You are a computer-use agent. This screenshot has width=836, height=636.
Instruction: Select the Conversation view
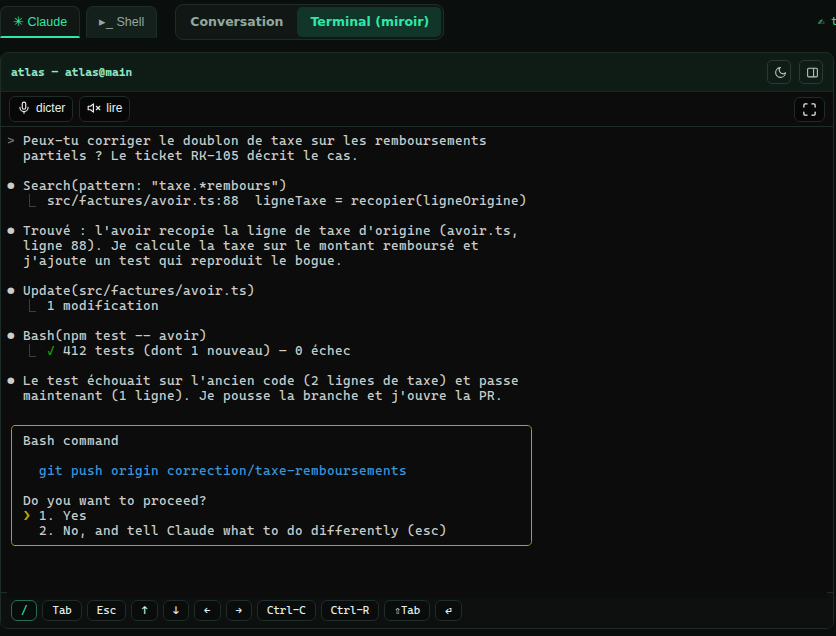point(237,22)
